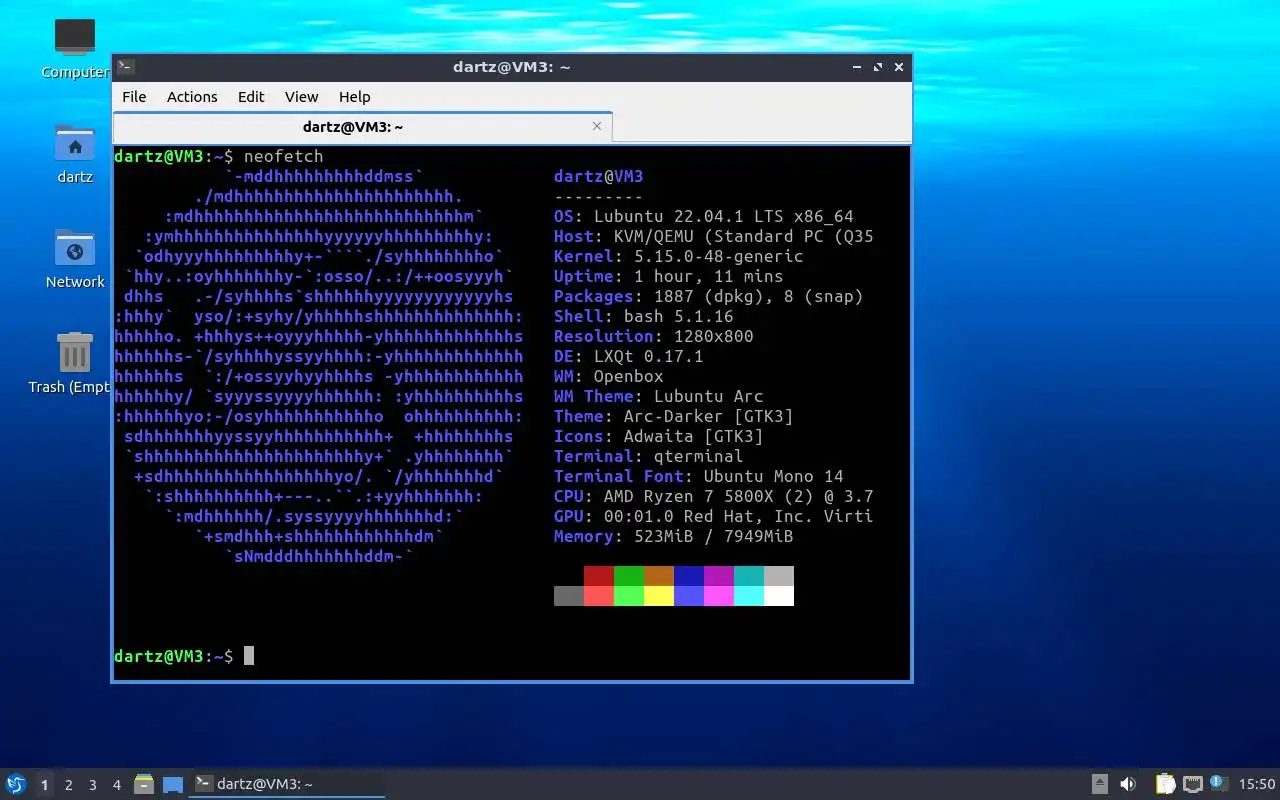Open the clipboard manager tray icon

(x=1165, y=784)
